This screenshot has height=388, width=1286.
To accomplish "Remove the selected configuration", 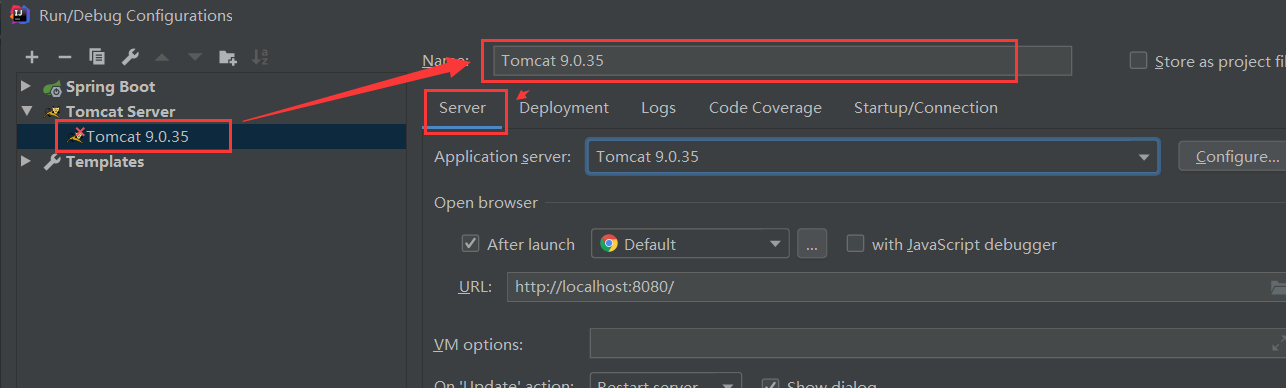I will (x=64, y=57).
